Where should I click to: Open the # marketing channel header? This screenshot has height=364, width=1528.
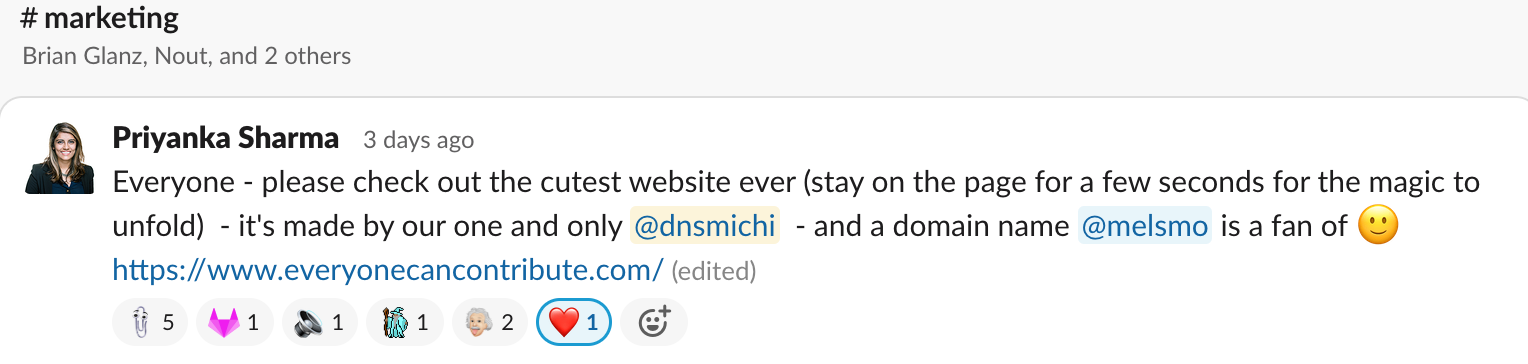[x=99, y=18]
